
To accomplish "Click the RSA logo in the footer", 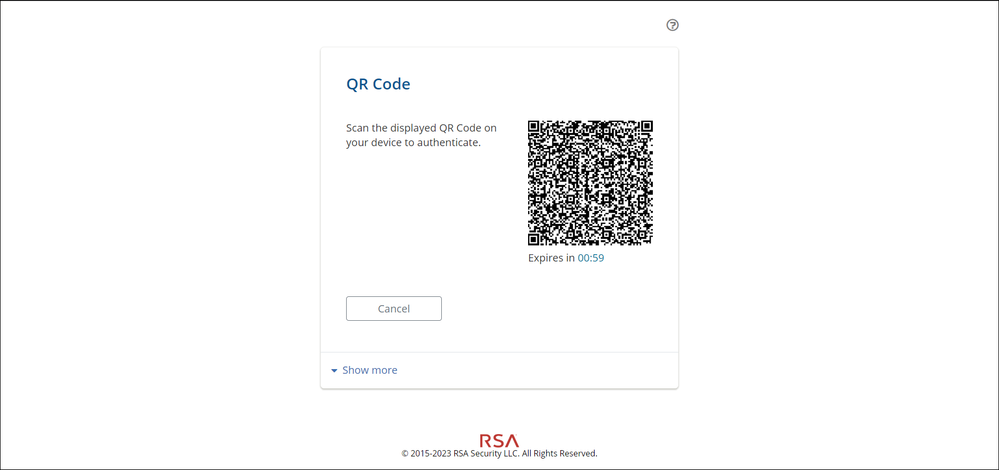I will (499, 440).
